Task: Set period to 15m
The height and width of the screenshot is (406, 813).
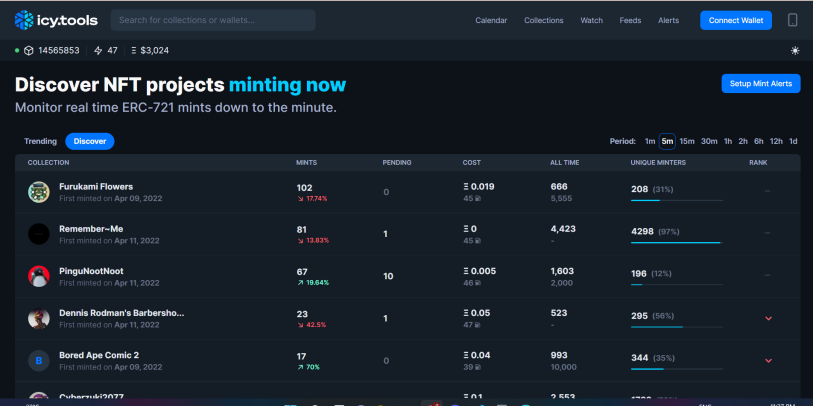Action: point(687,141)
